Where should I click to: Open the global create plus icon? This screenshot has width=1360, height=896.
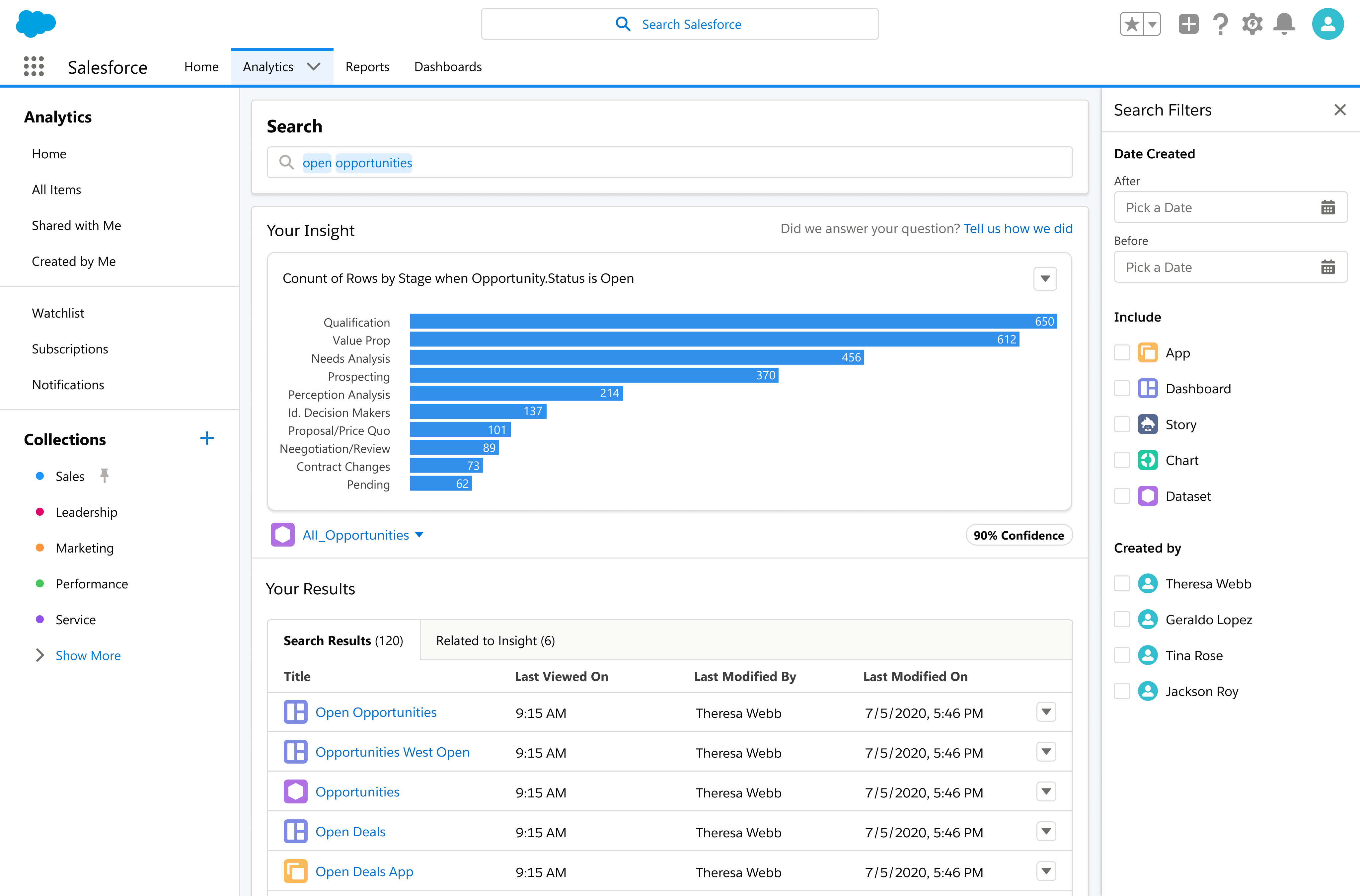[x=1188, y=24]
